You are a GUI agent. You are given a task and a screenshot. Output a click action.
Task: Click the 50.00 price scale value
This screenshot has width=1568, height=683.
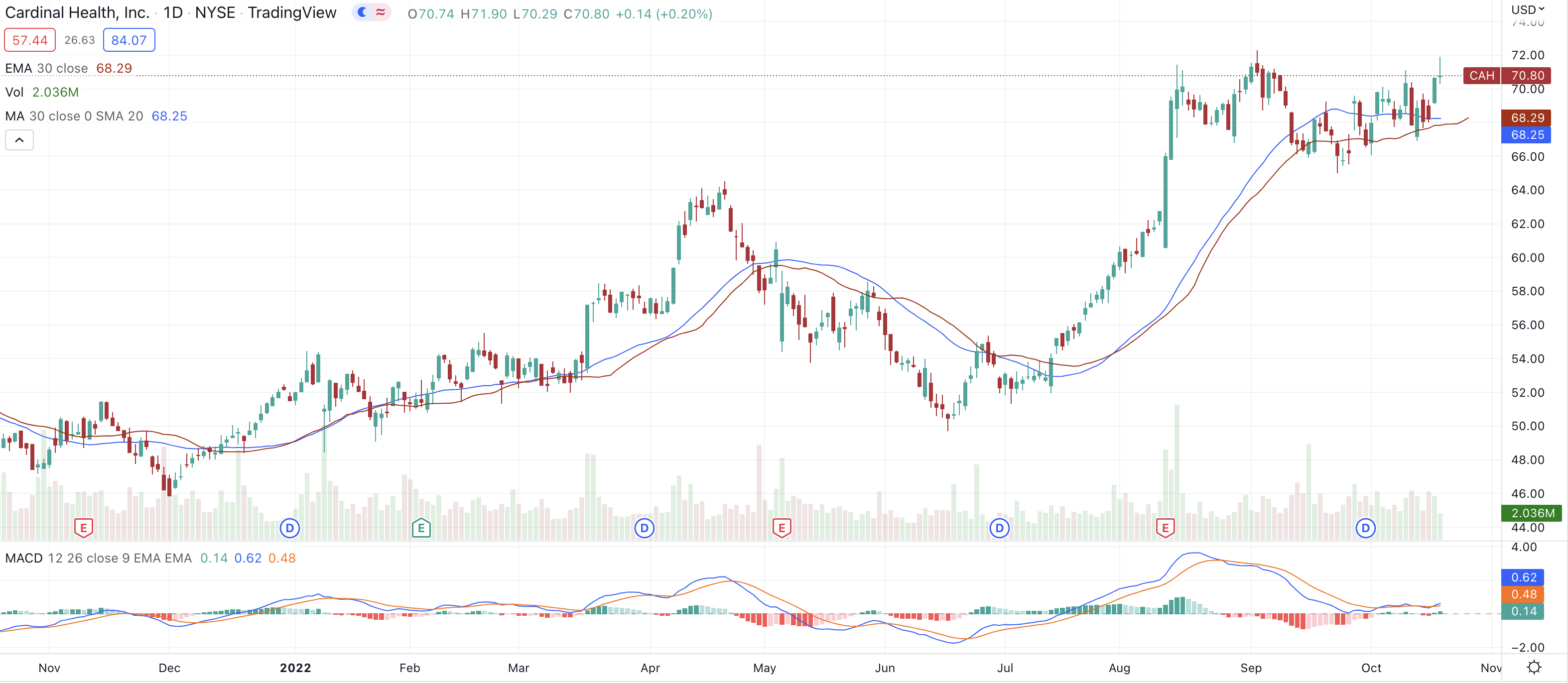click(x=1527, y=426)
